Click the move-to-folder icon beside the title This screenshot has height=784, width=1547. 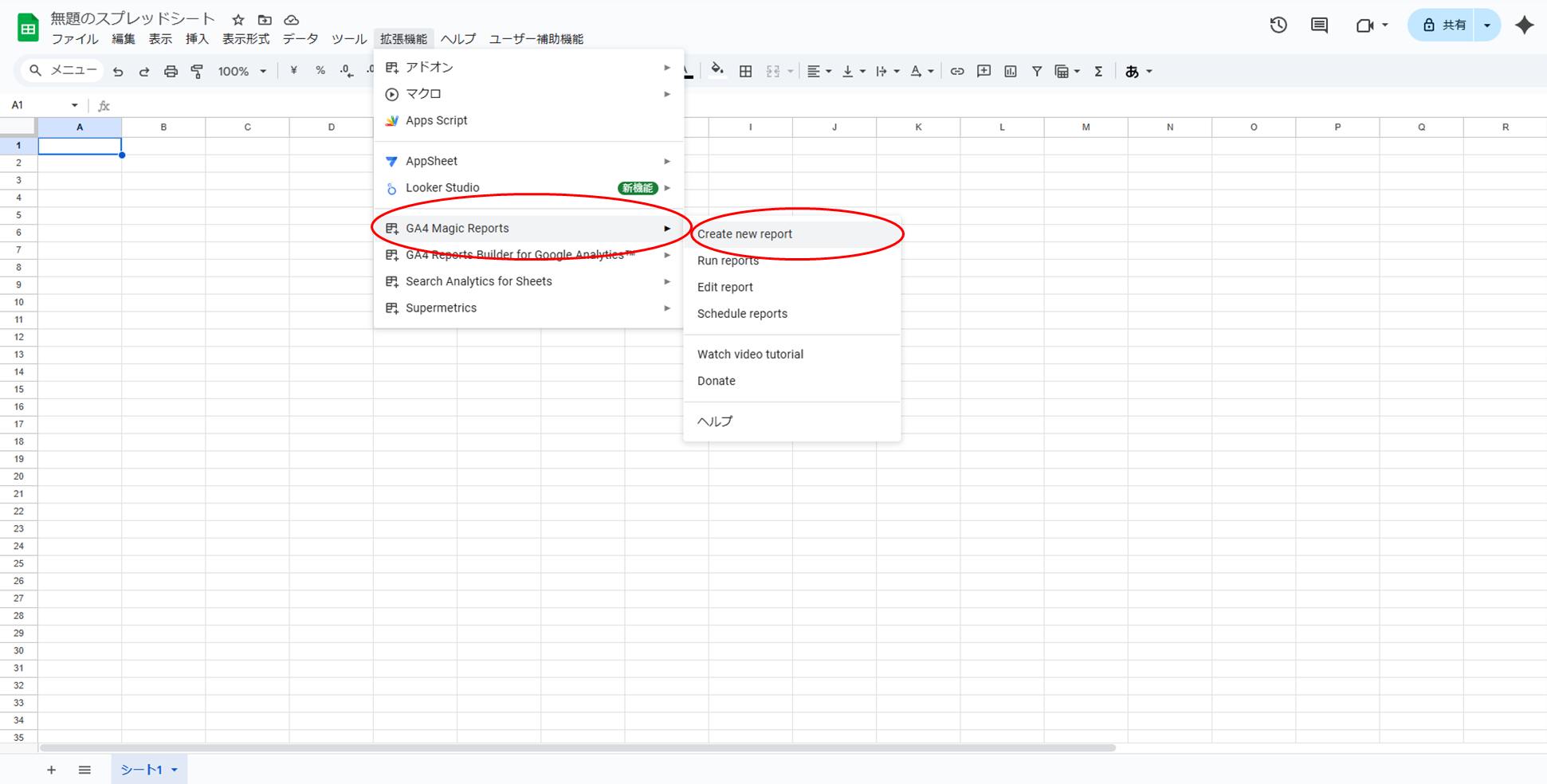(265, 20)
